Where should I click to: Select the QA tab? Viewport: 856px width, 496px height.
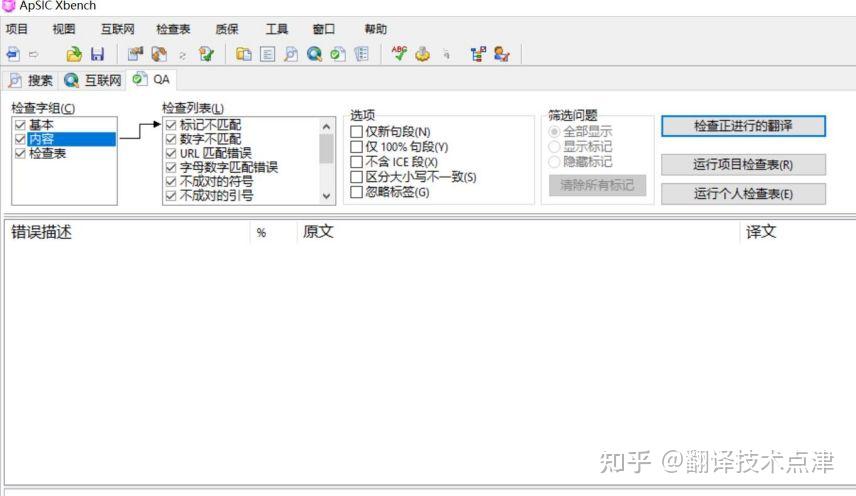(x=151, y=80)
